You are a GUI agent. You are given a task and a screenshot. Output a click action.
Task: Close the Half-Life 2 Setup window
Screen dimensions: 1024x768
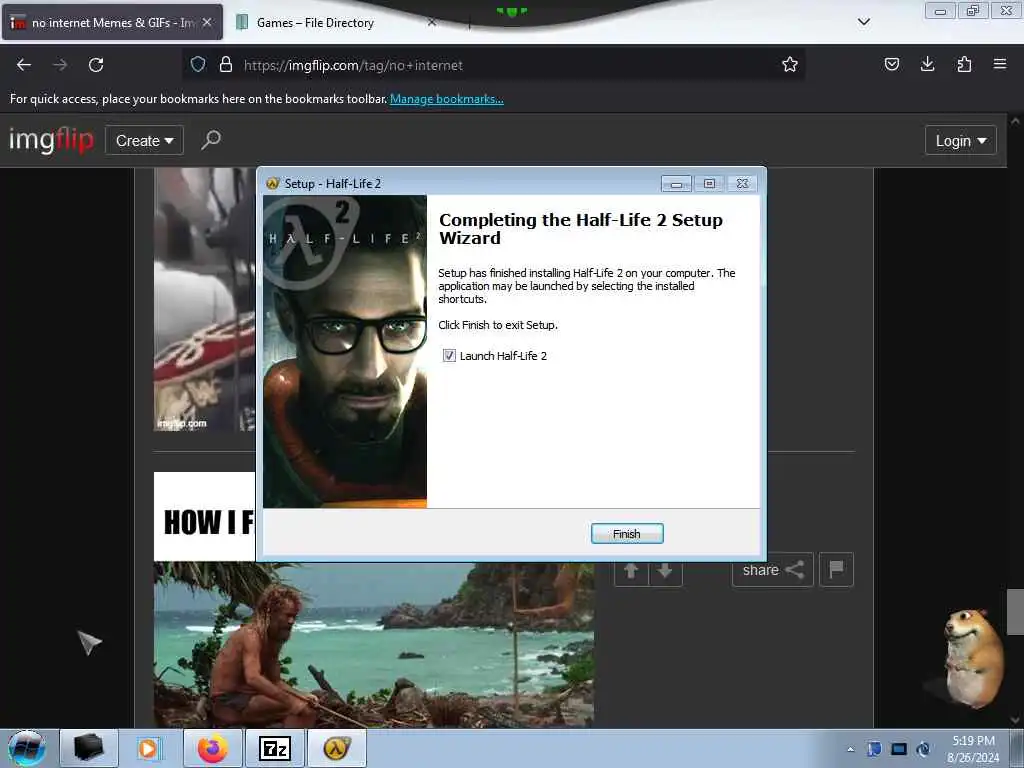coord(743,184)
